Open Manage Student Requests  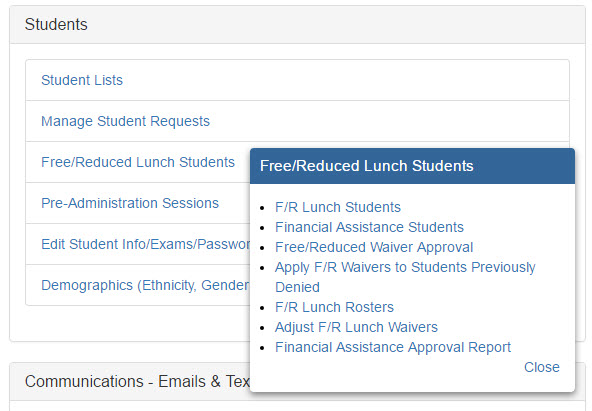click(x=125, y=121)
